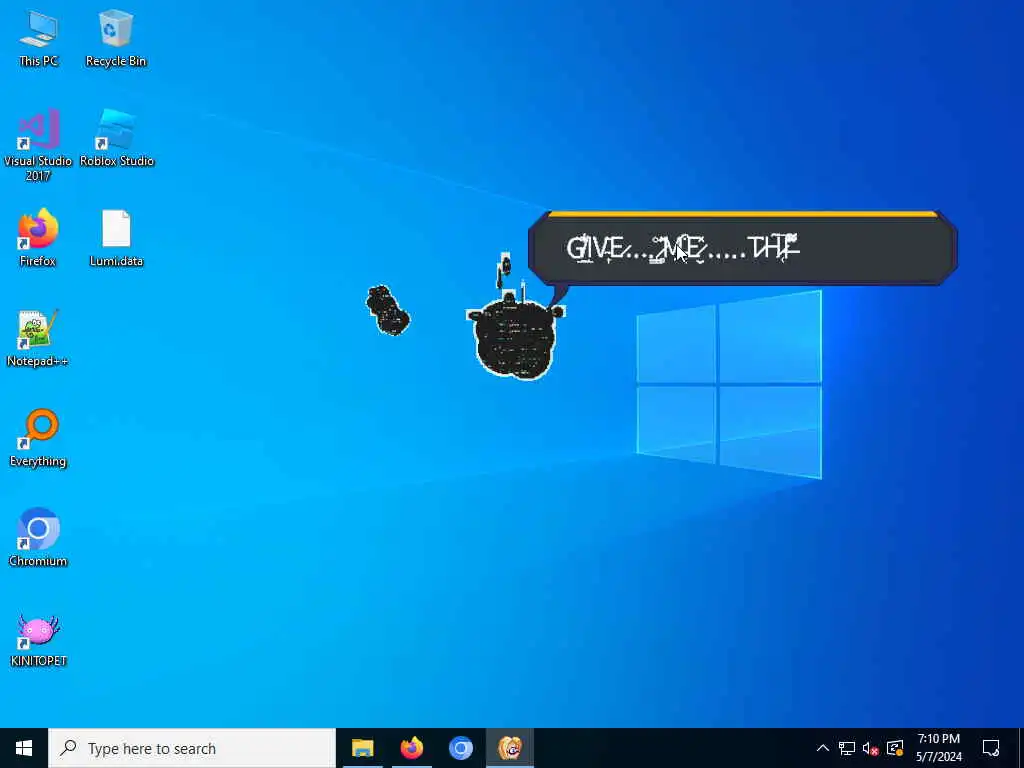The height and width of the screenshot is (768, 1024).
Task: Select the Firefox desktop shortcut
Action: [37, 238]
